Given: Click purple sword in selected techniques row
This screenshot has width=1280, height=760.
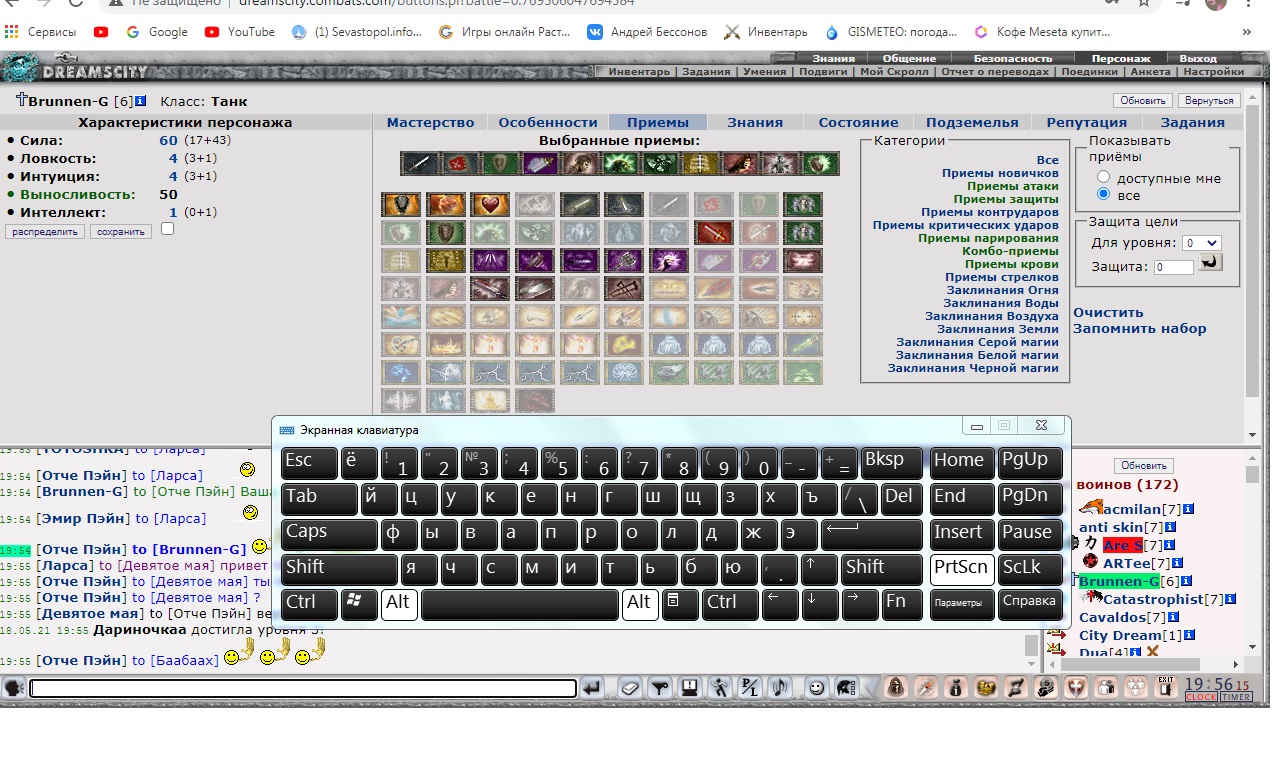Looking at the screenshot, I should [541, 164].
